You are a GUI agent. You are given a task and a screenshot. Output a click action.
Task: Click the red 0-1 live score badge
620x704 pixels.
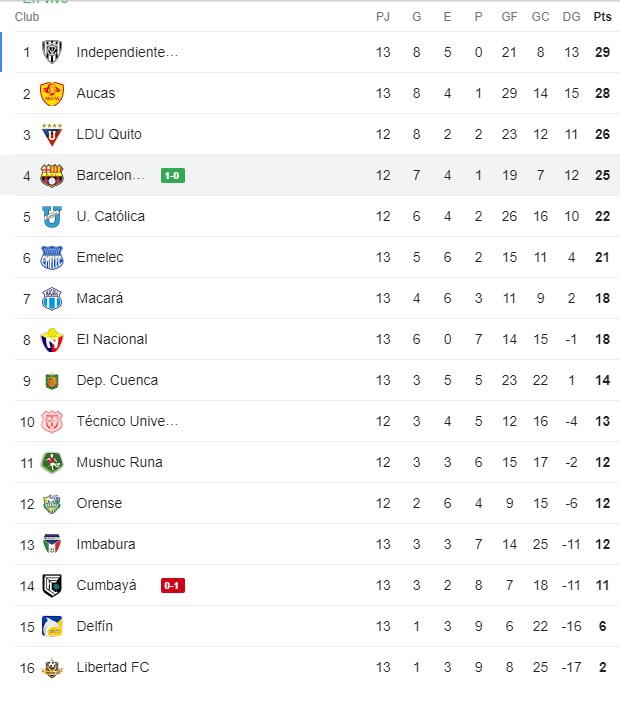click(172, 585)
